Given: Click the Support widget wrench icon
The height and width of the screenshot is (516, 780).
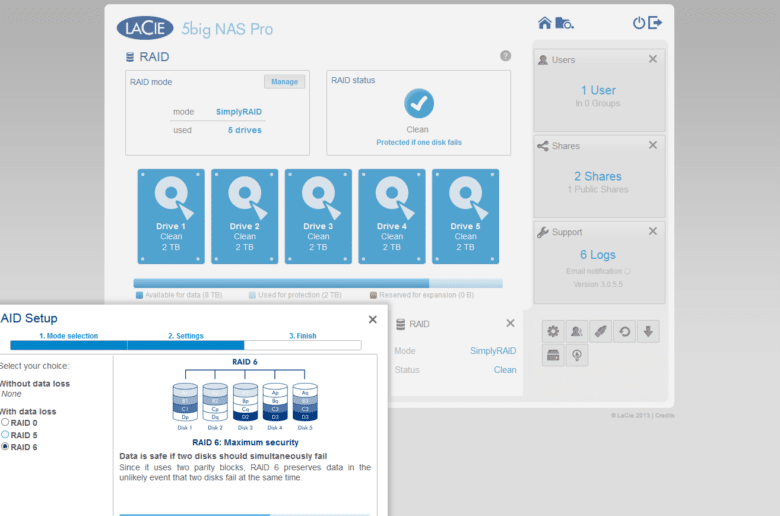Looking at the screenshot, I should pos(543,232).
